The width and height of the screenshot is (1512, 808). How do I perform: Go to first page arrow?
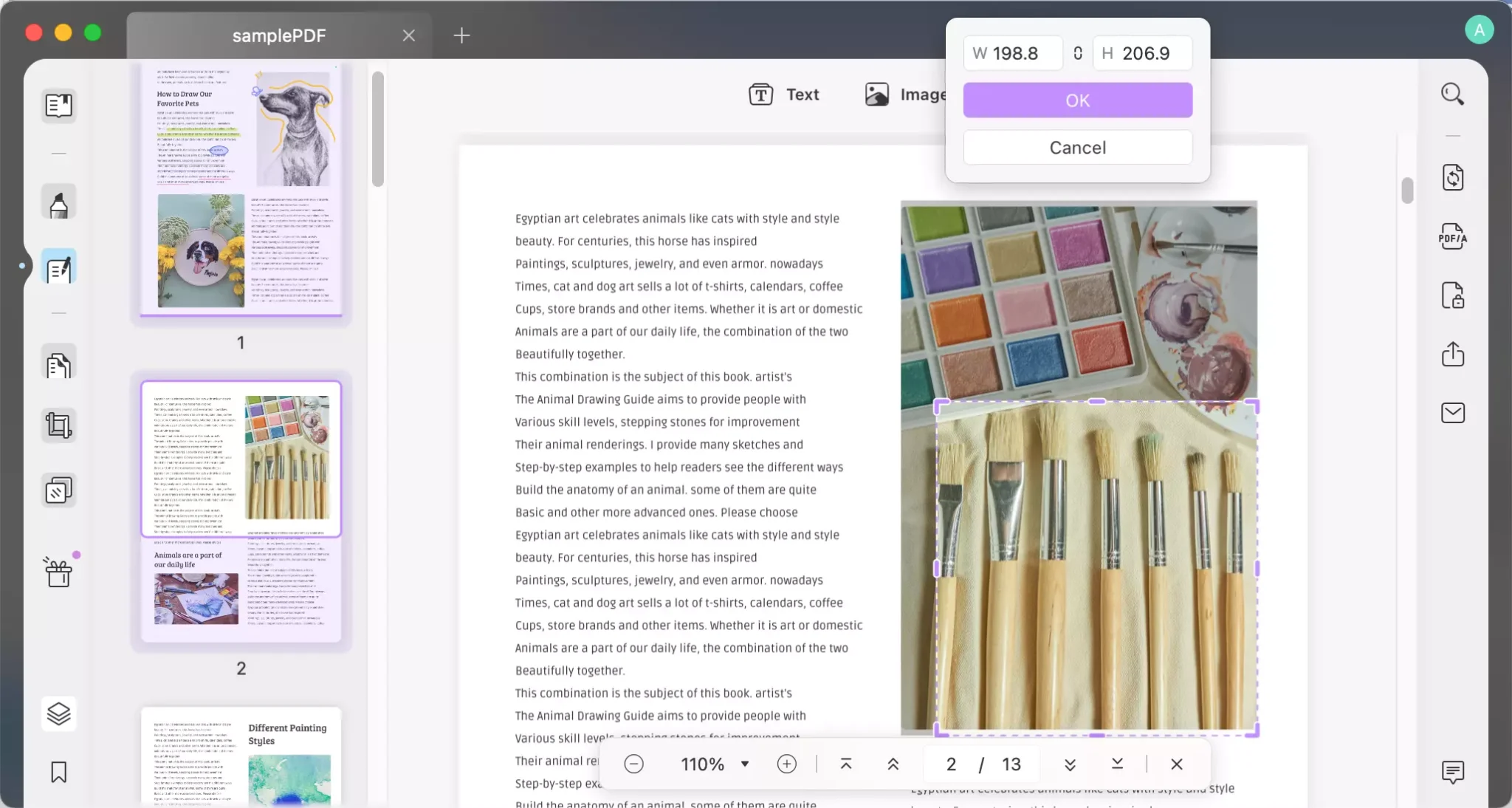(846, 764)
